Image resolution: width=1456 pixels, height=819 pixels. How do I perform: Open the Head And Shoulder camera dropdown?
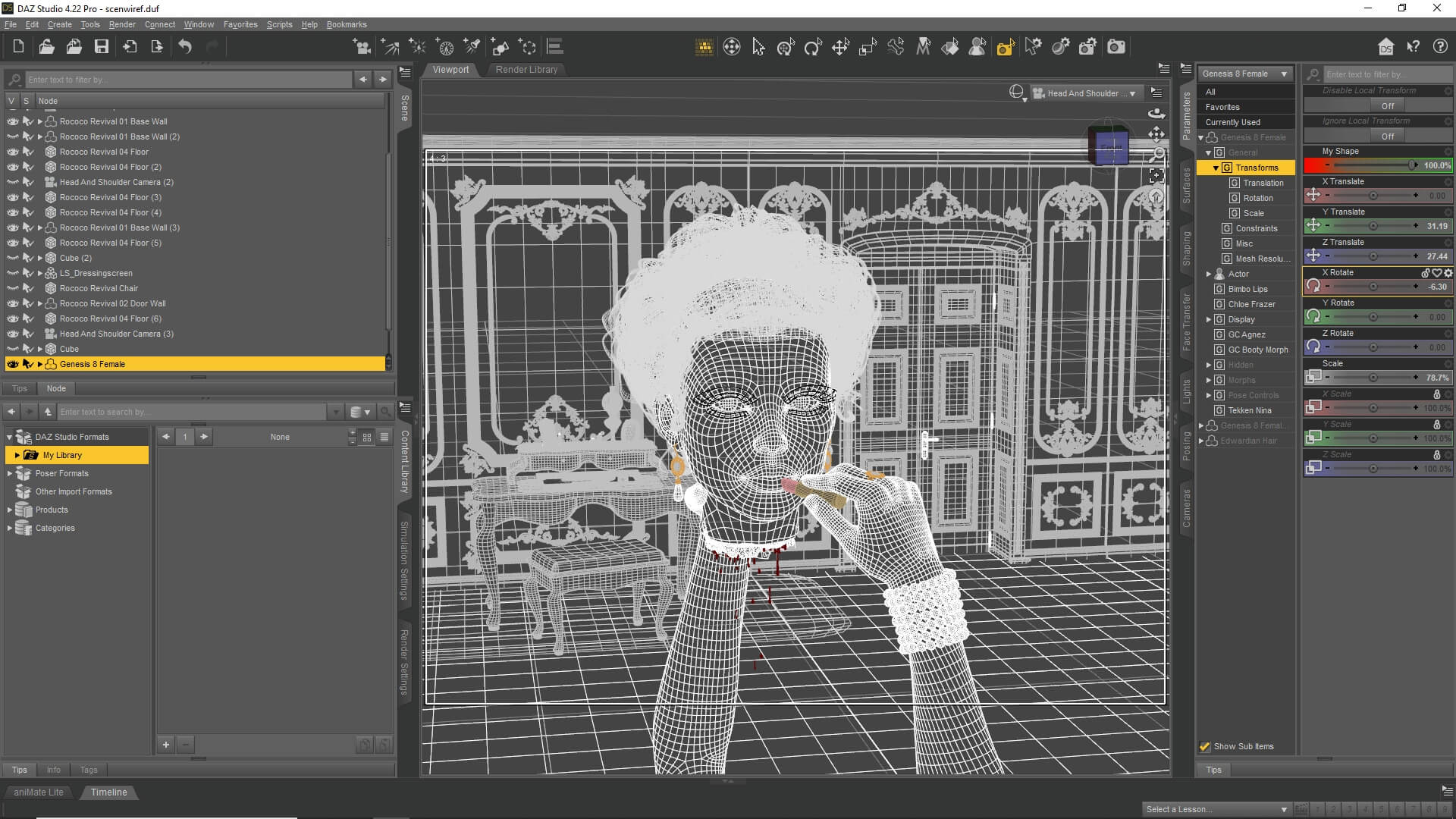(x=1085, y=93)
